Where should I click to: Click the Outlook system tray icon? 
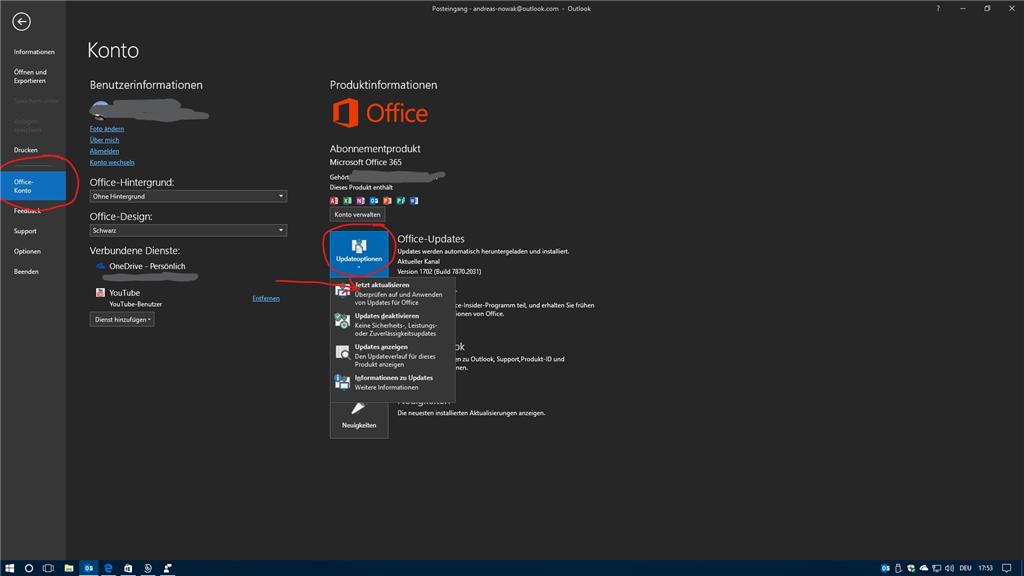click(x=886, y=568)
